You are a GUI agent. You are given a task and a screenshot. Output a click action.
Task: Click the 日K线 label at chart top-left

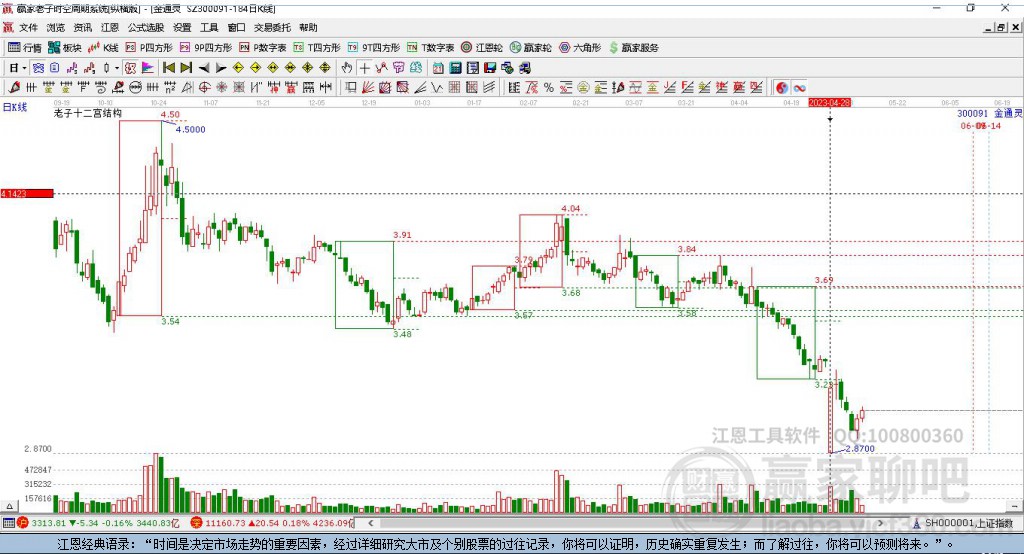15,107
